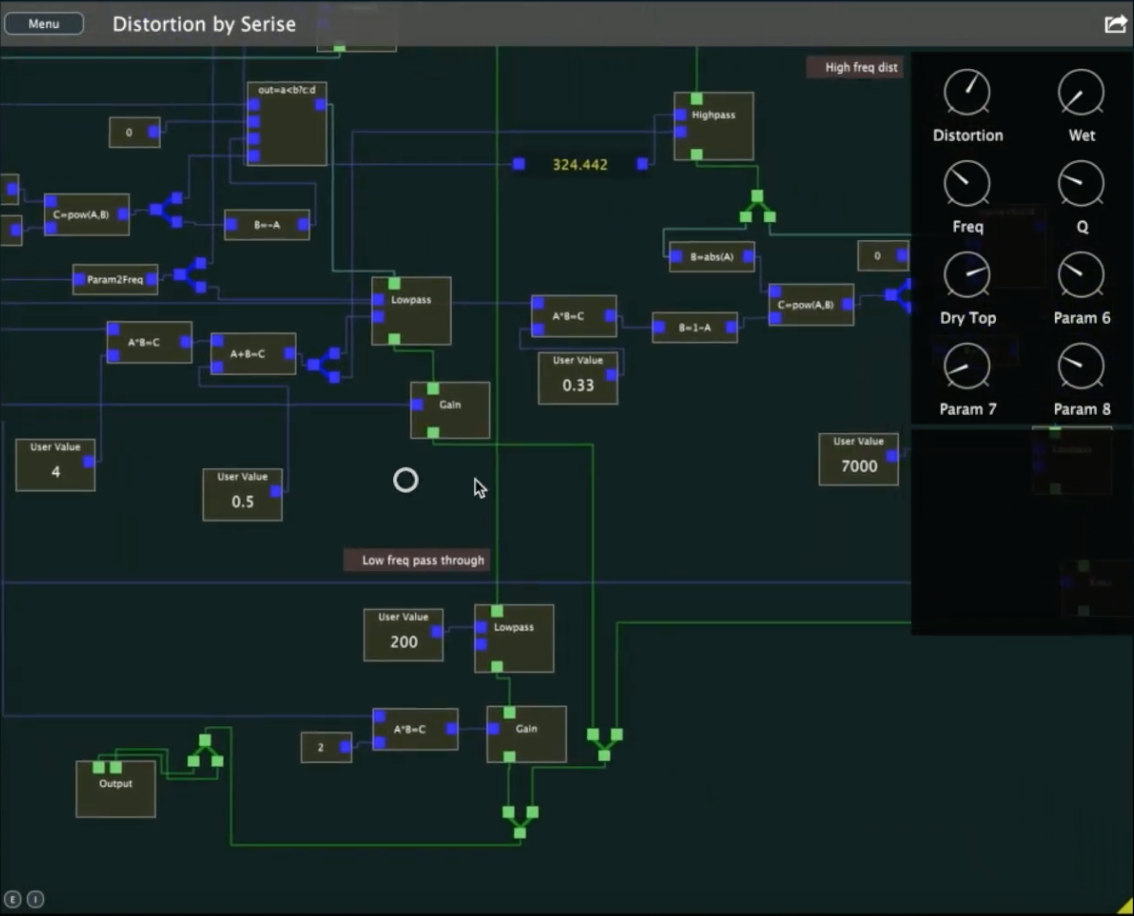1134x916 pixels.
Task: Click the User Value 0.33 field
Action: 577,378
